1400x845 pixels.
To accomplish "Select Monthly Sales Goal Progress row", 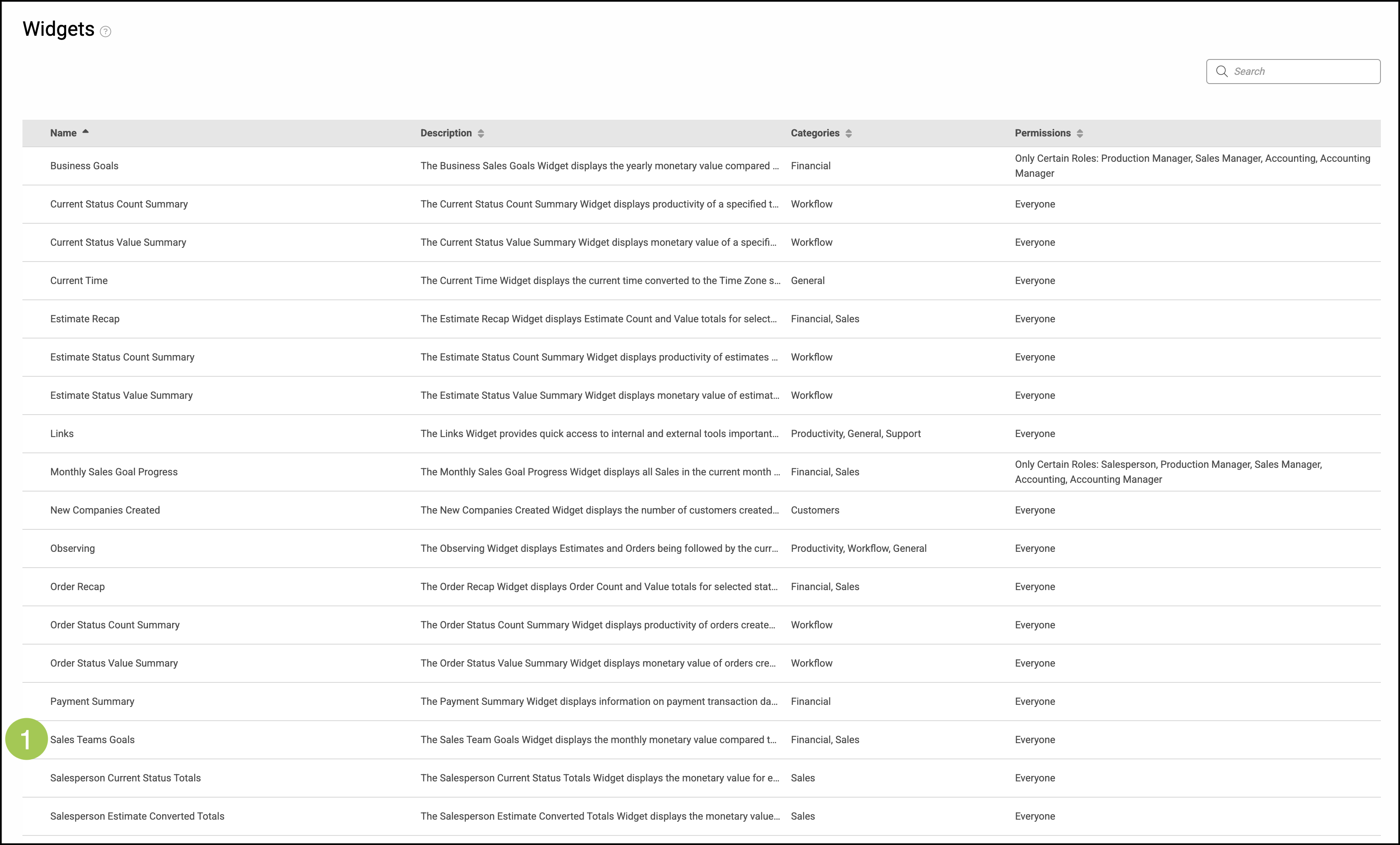I will pos(113,472).
